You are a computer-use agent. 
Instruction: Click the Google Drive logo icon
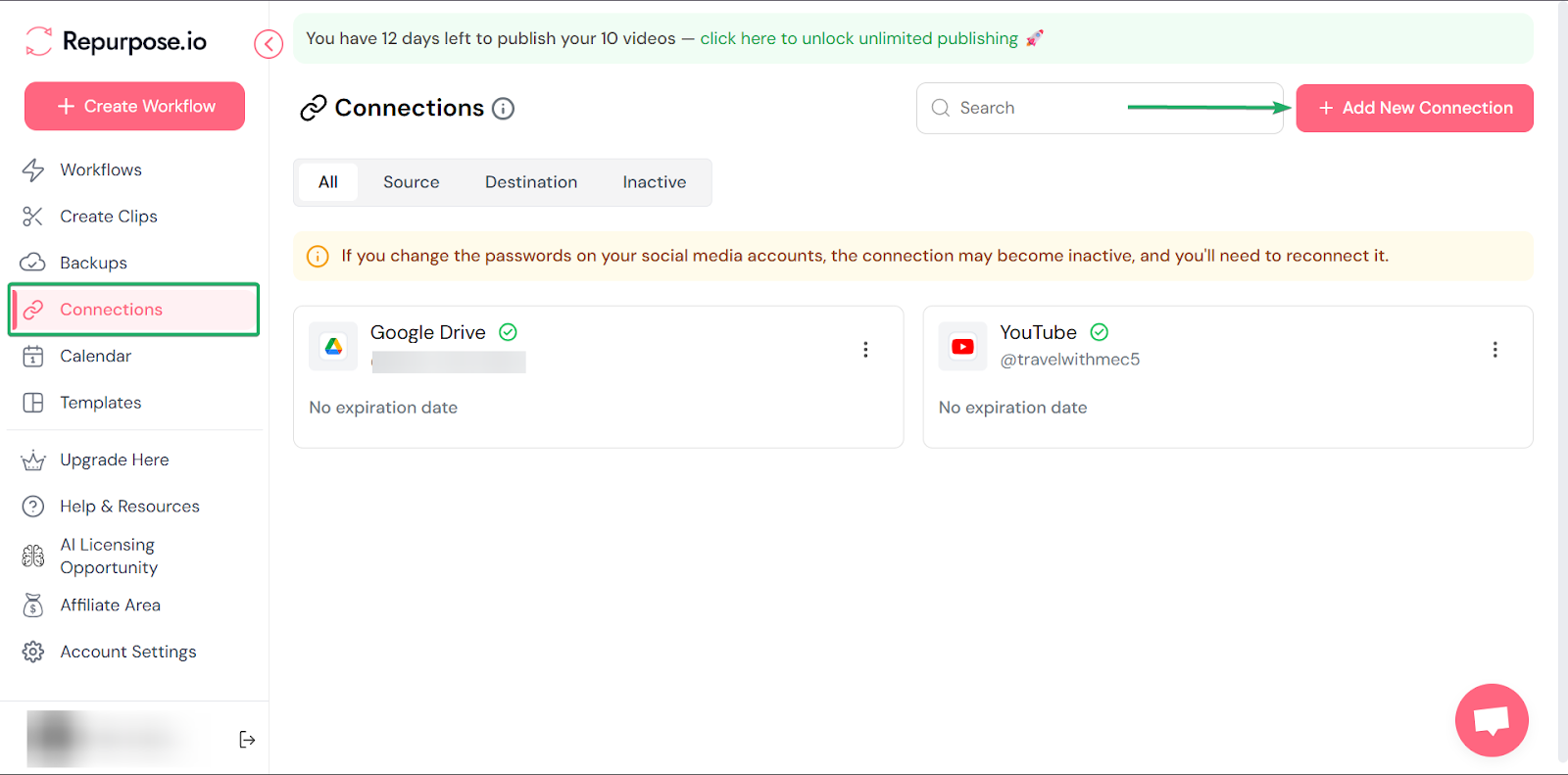click(333, 346)
